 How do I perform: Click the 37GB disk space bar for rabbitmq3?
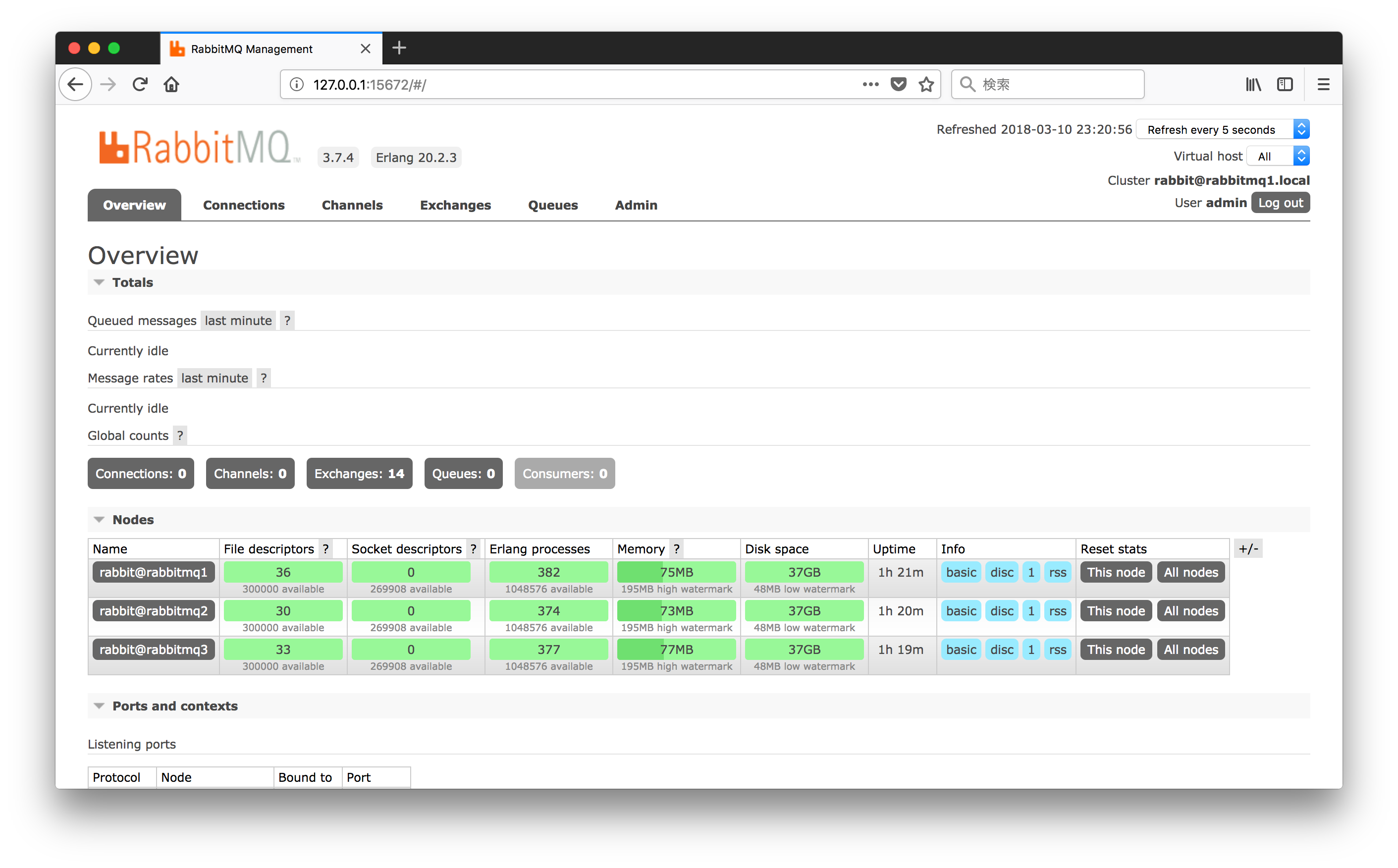tap(804, 650)
